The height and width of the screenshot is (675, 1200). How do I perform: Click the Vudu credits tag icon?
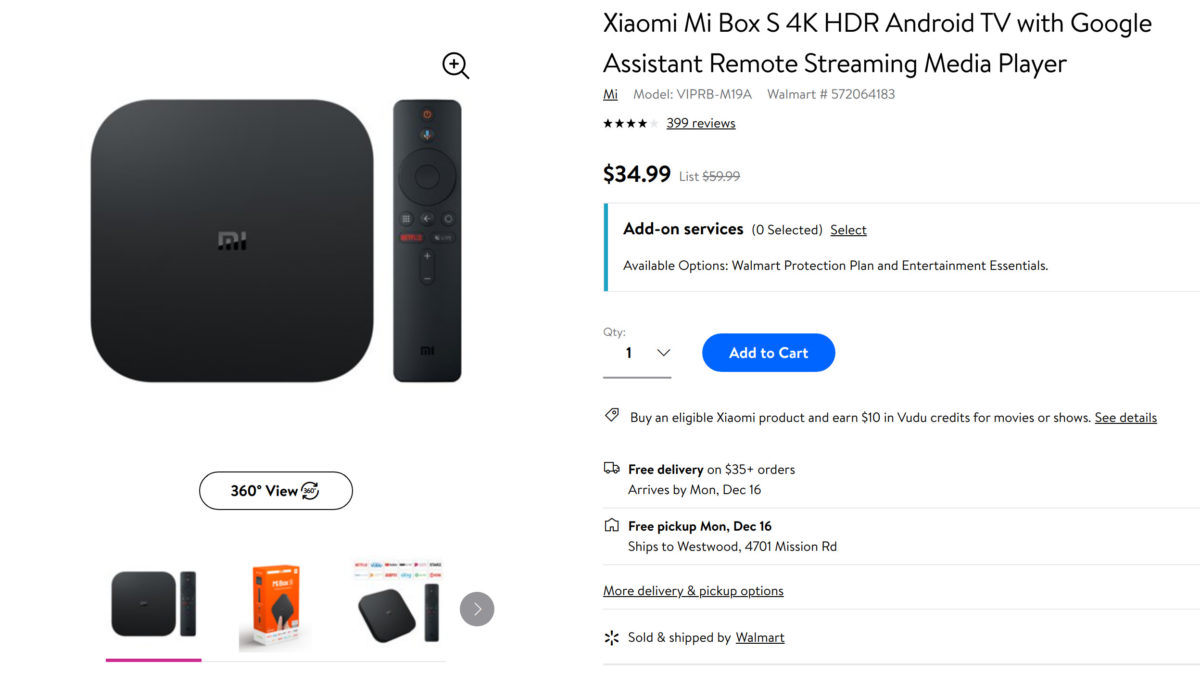pos(612,416)
